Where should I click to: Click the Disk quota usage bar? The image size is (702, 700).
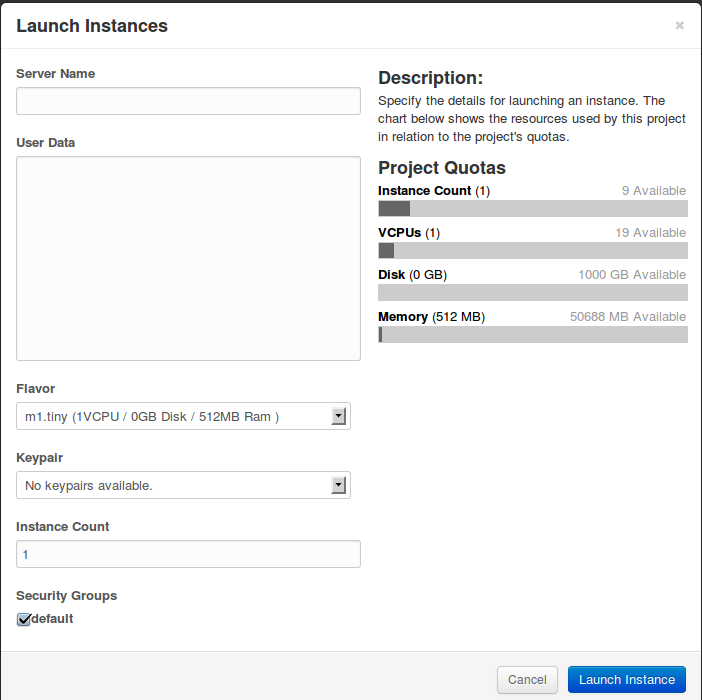point(532,292)
